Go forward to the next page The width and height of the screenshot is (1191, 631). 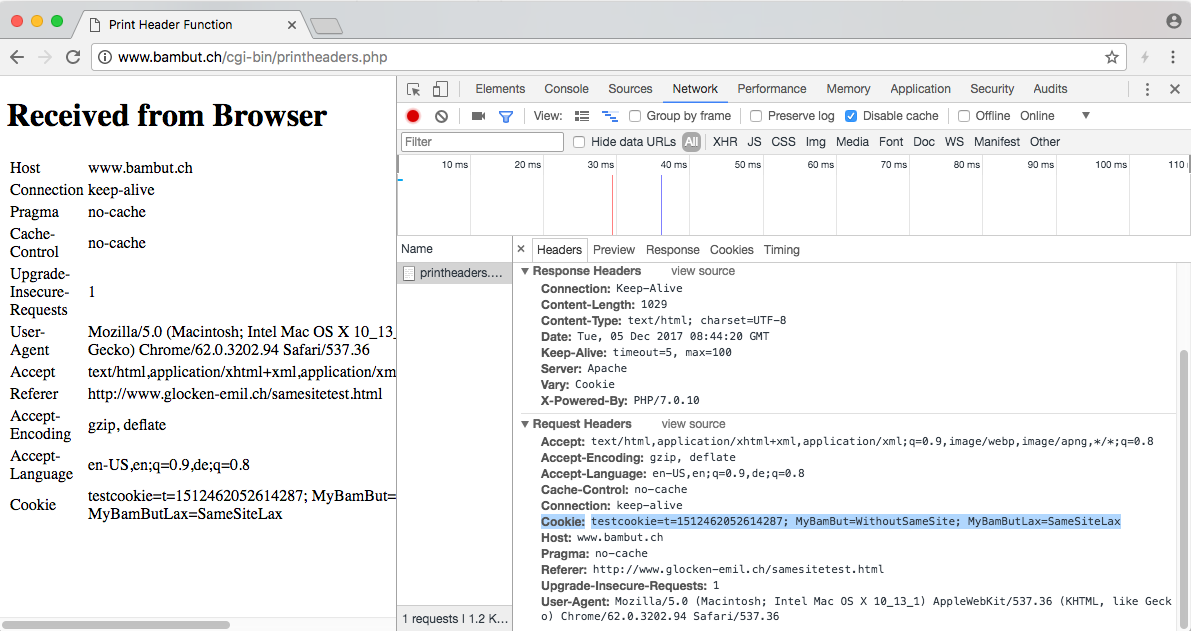pos(45,57)
